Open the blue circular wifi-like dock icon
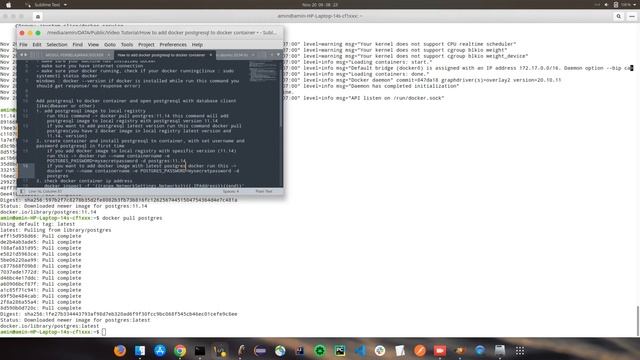The height and width of the screenshot is (360, 640). [480, 351]
